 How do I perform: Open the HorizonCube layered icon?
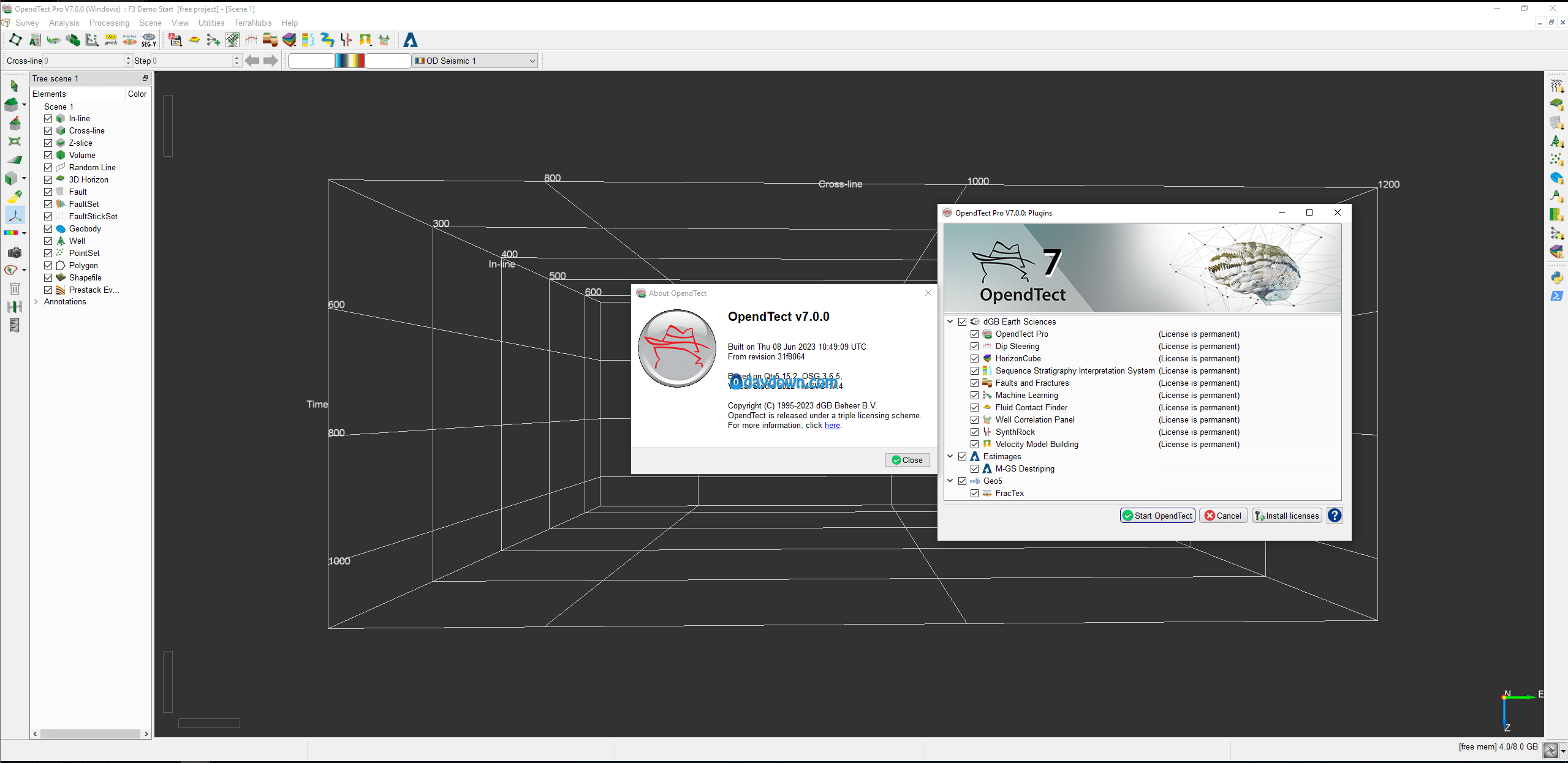tap(289, 40)
